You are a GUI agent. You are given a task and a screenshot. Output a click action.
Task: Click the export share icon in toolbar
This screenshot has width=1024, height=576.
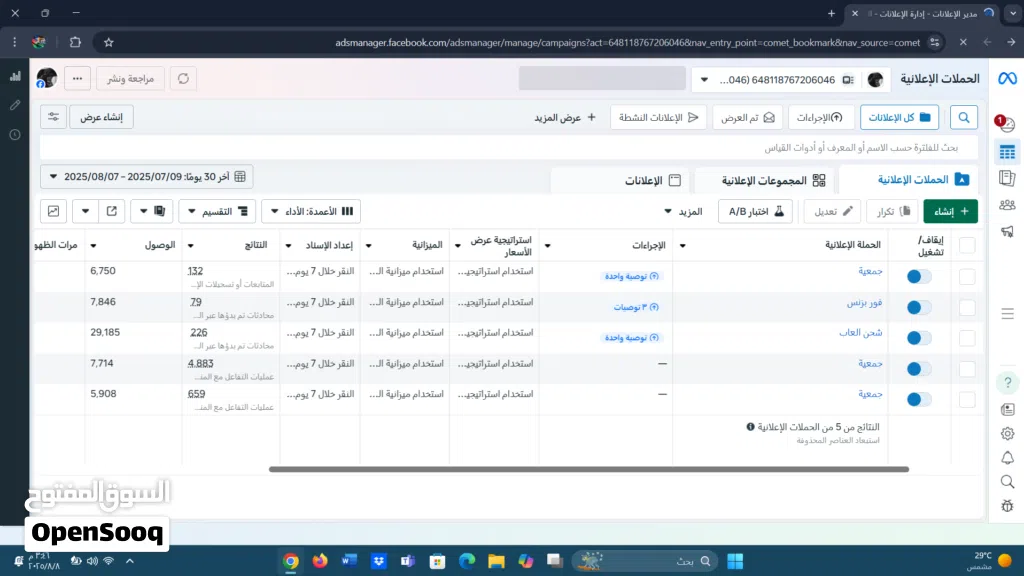111,211
